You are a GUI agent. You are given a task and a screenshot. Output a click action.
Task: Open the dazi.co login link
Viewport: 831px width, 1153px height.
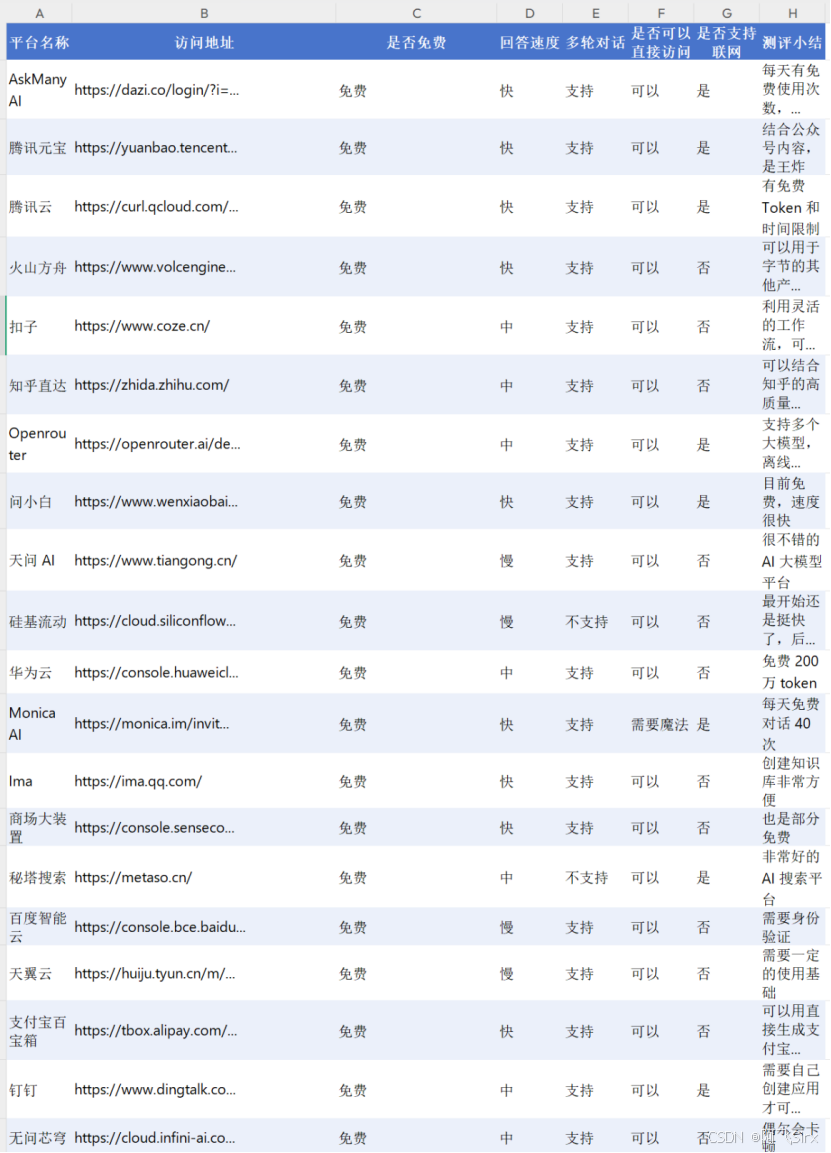pyautogui.click(x=157, y=90)
